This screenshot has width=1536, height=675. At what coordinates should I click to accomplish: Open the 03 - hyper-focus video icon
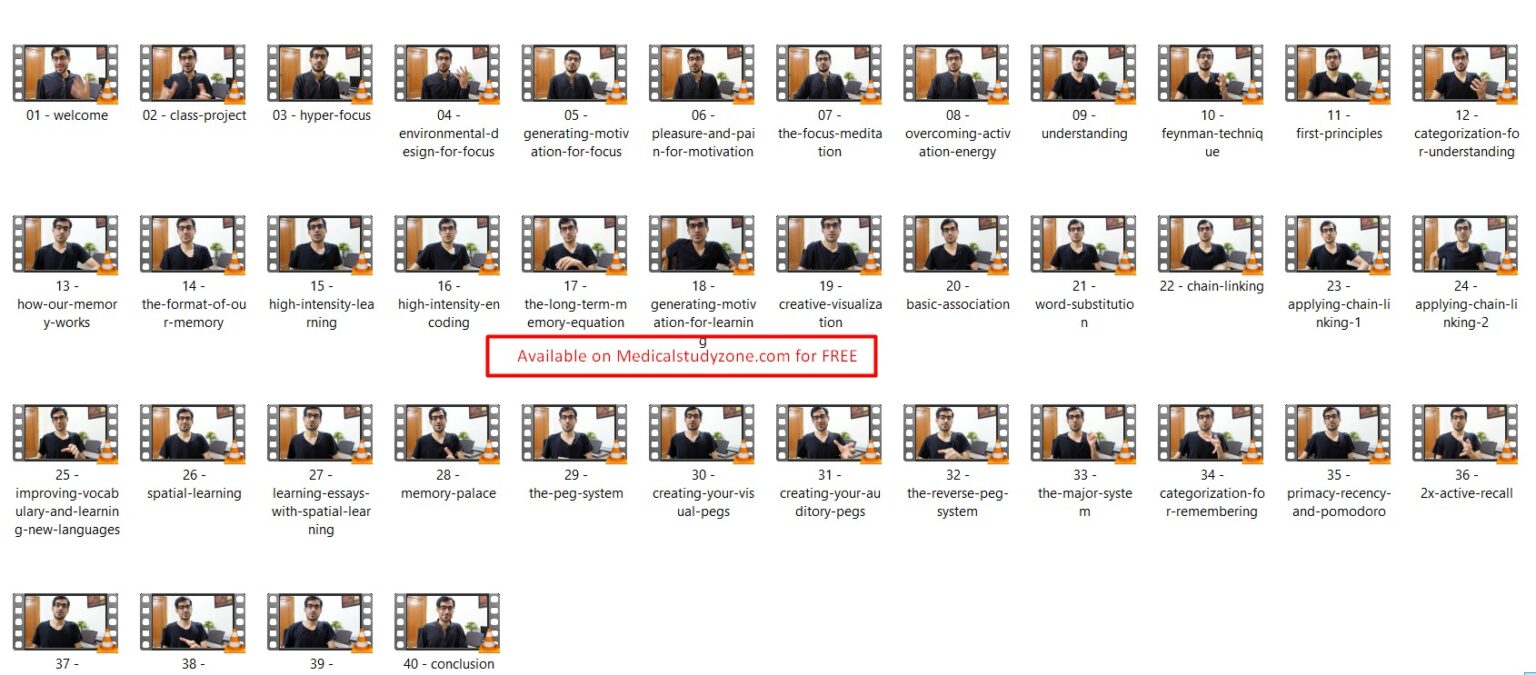(320, 74)
